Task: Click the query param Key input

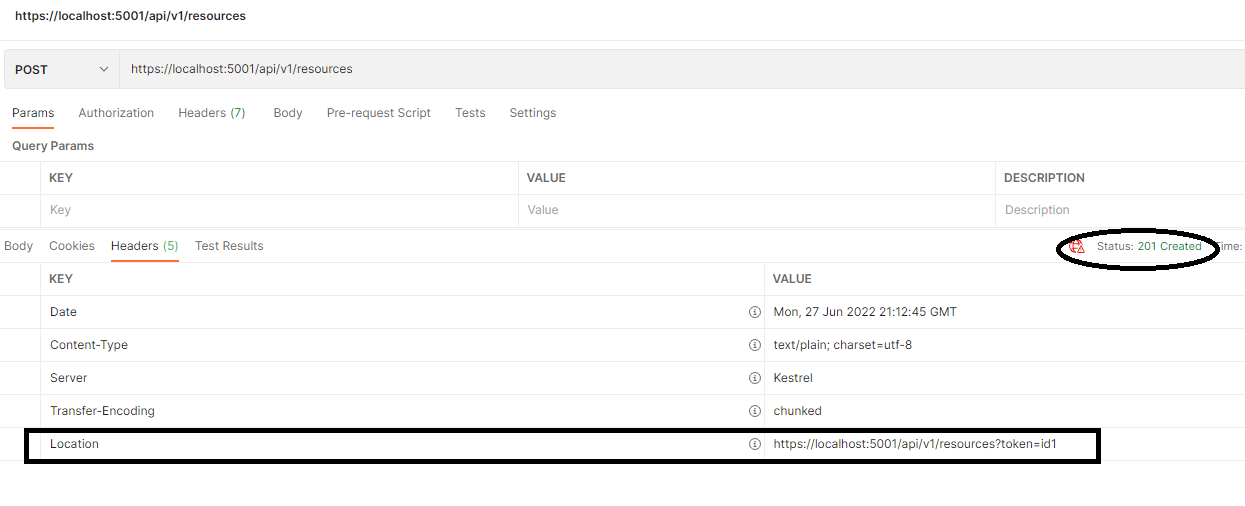Action: 279,210
